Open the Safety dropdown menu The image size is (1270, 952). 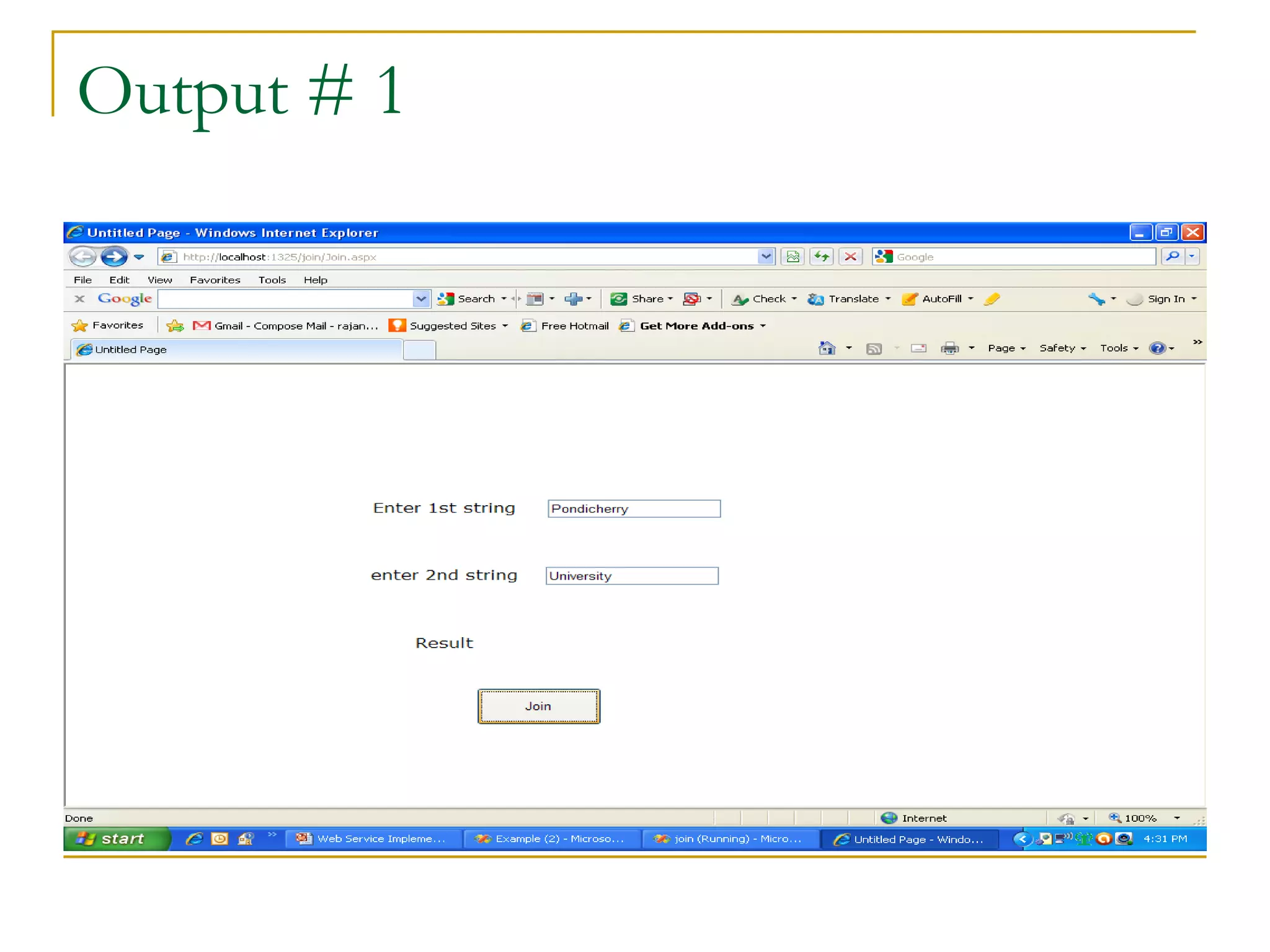[x=1063, y=348]
